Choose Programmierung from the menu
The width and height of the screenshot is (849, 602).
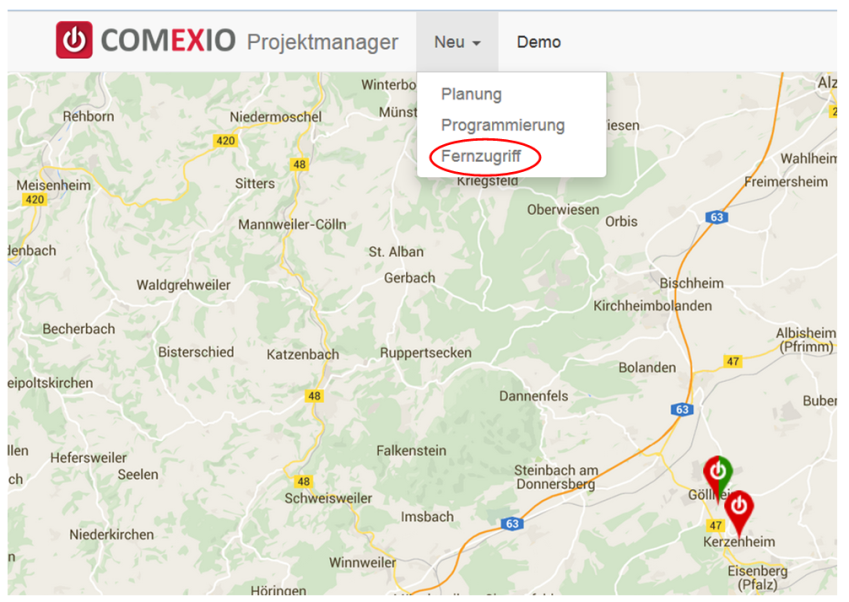pos(502,125)
